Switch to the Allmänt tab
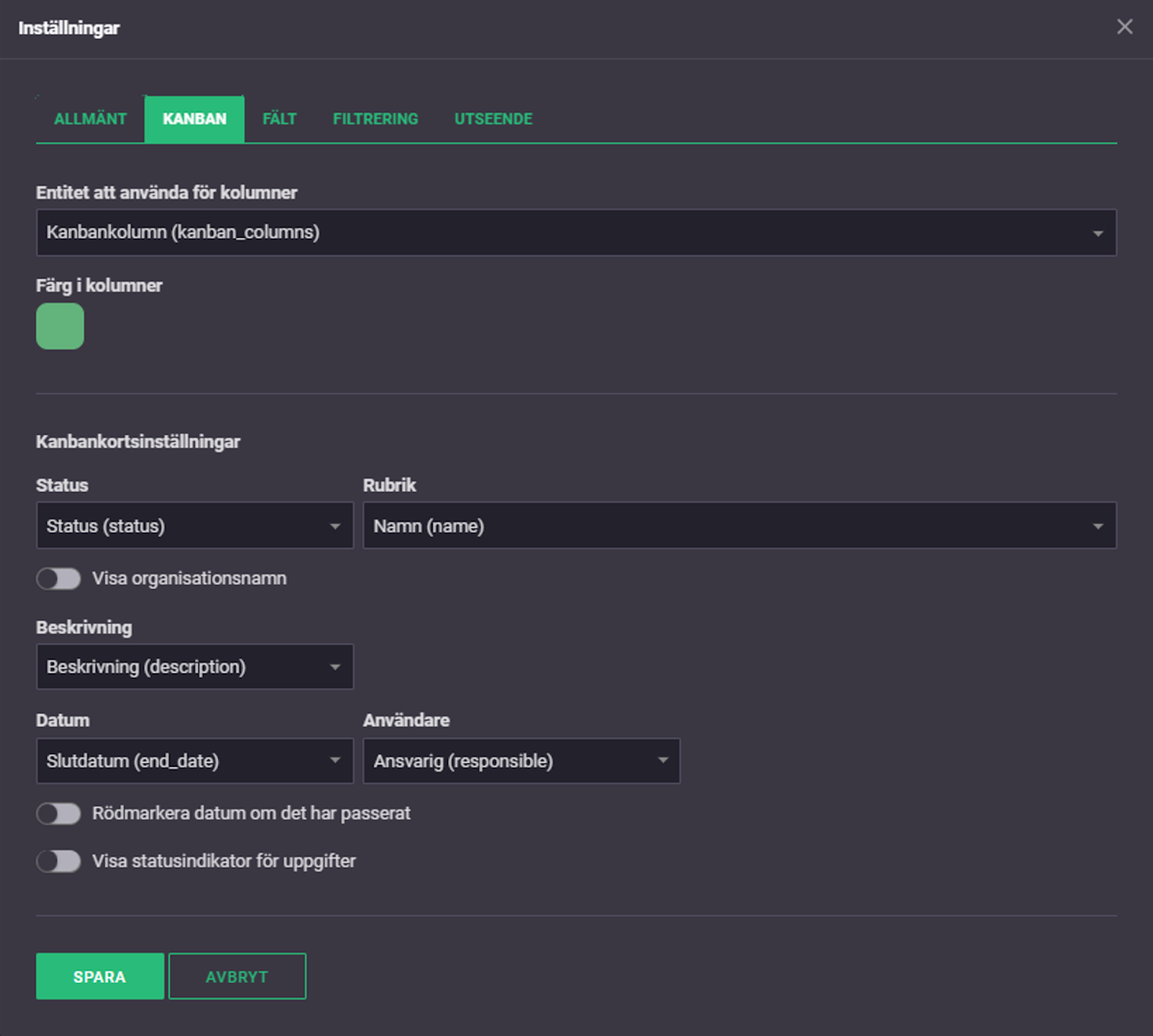Screen dimensions: 1153x1036 click(90, 119)
